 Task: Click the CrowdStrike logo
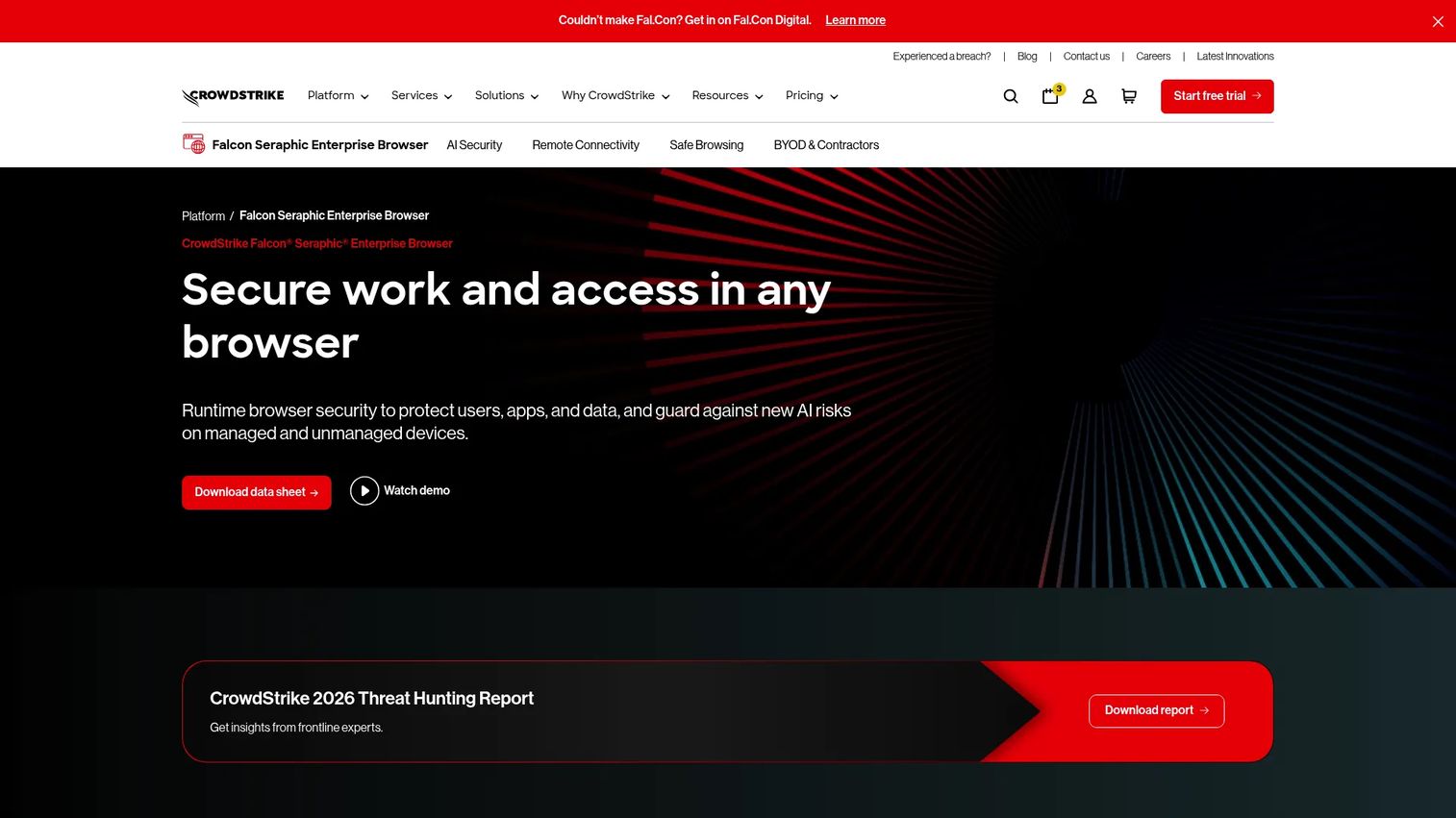233,96
